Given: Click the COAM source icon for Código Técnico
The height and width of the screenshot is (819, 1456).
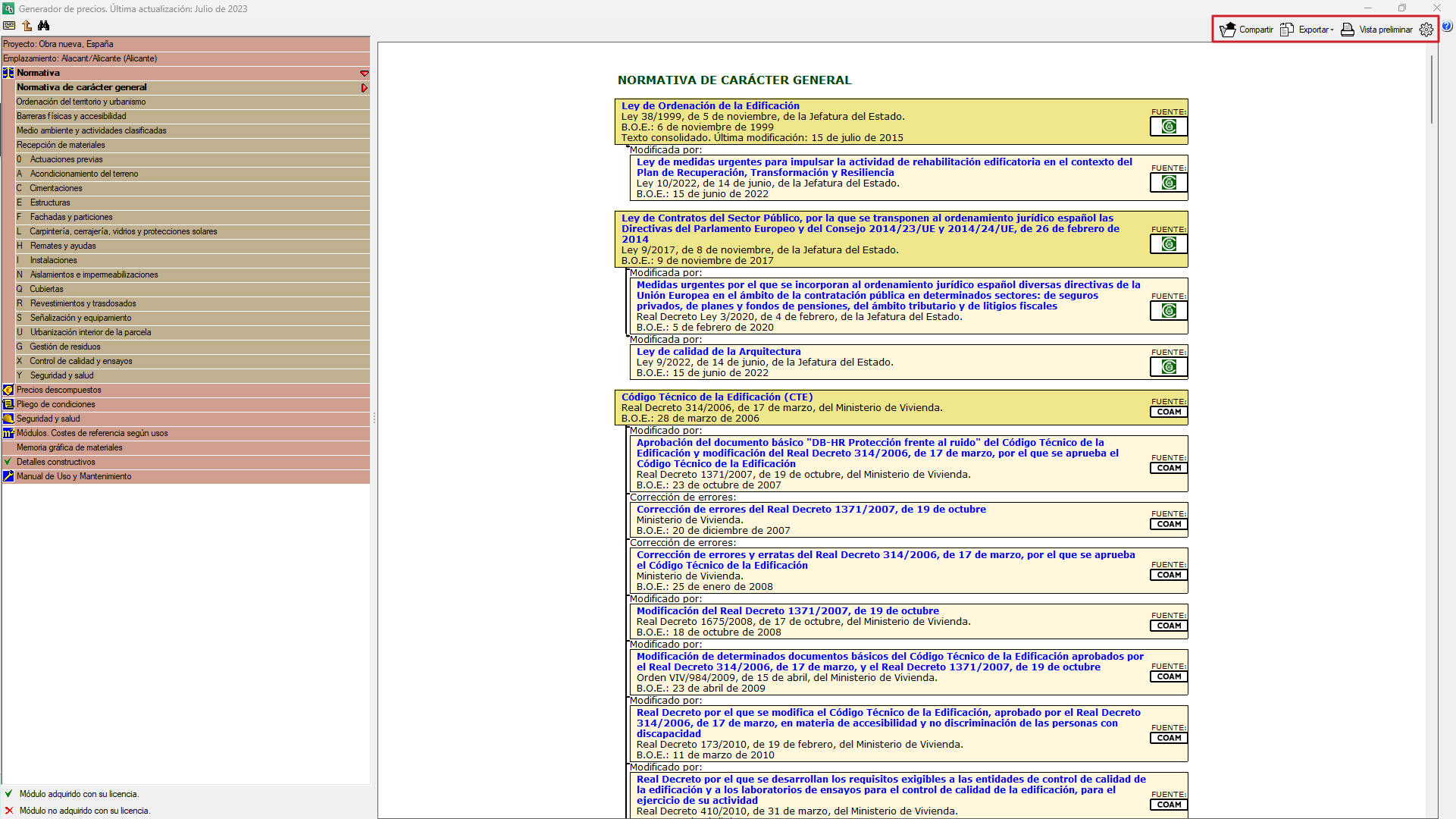Looking at the screenshot, I should point(1169,412).
